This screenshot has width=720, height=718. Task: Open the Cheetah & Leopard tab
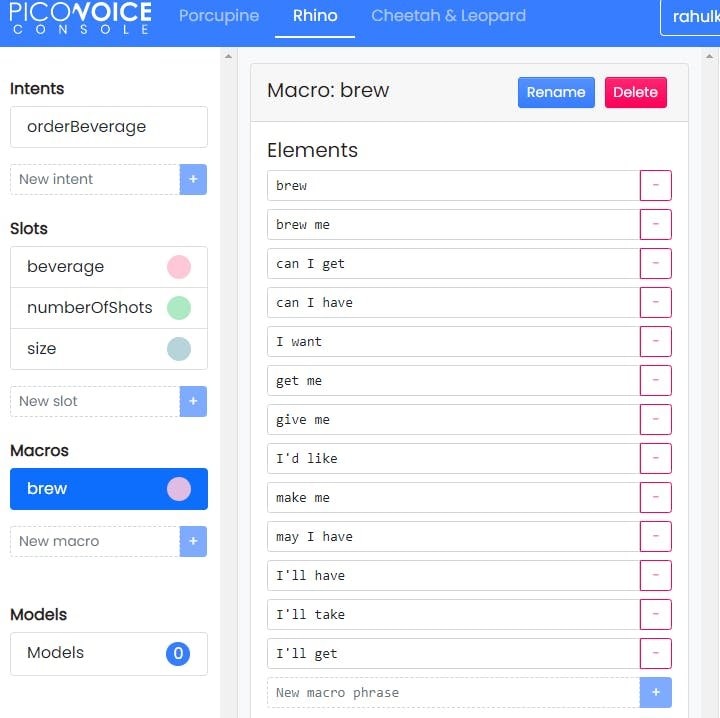(x=448, y=16)
